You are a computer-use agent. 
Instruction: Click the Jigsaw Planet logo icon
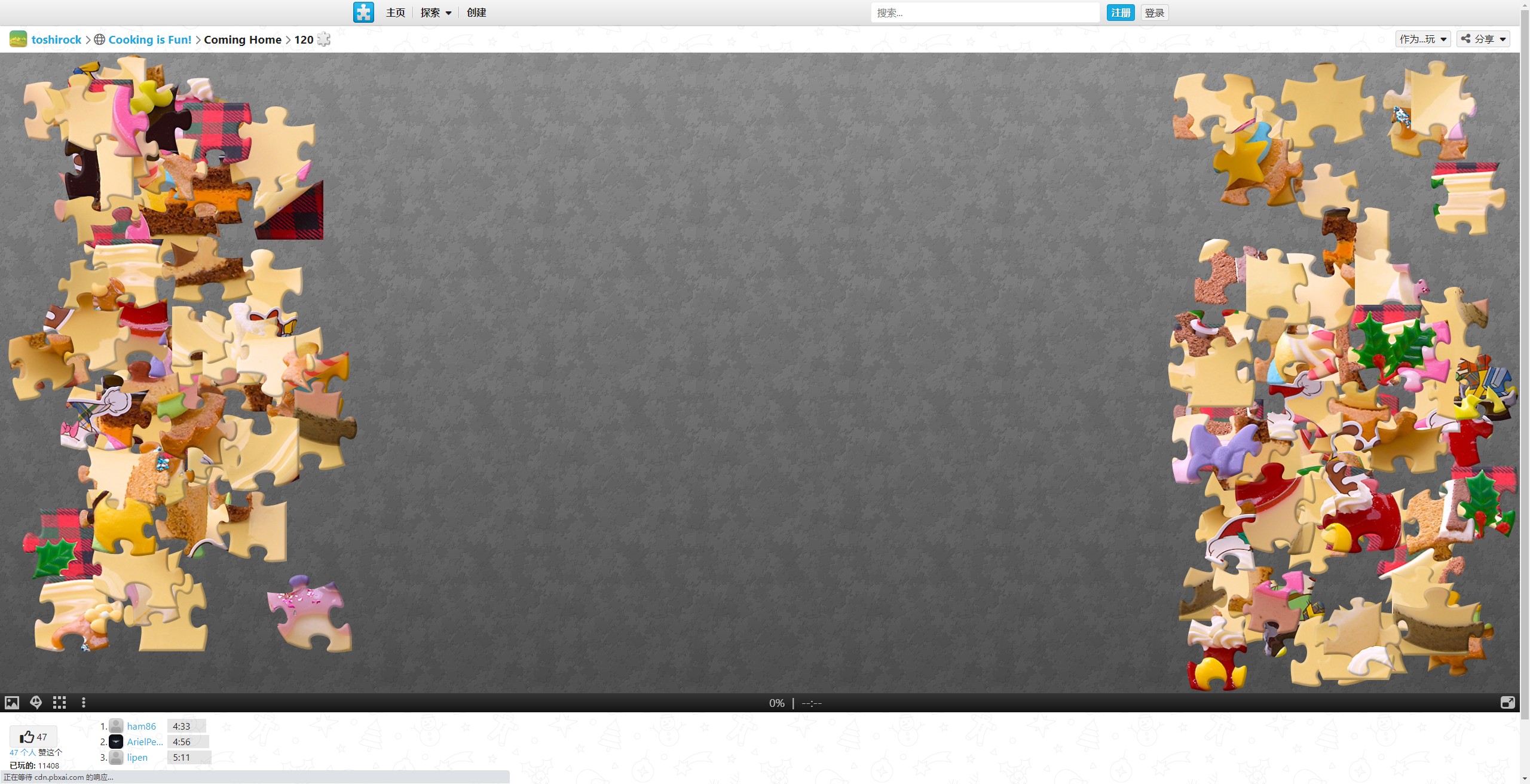[363, 13]
